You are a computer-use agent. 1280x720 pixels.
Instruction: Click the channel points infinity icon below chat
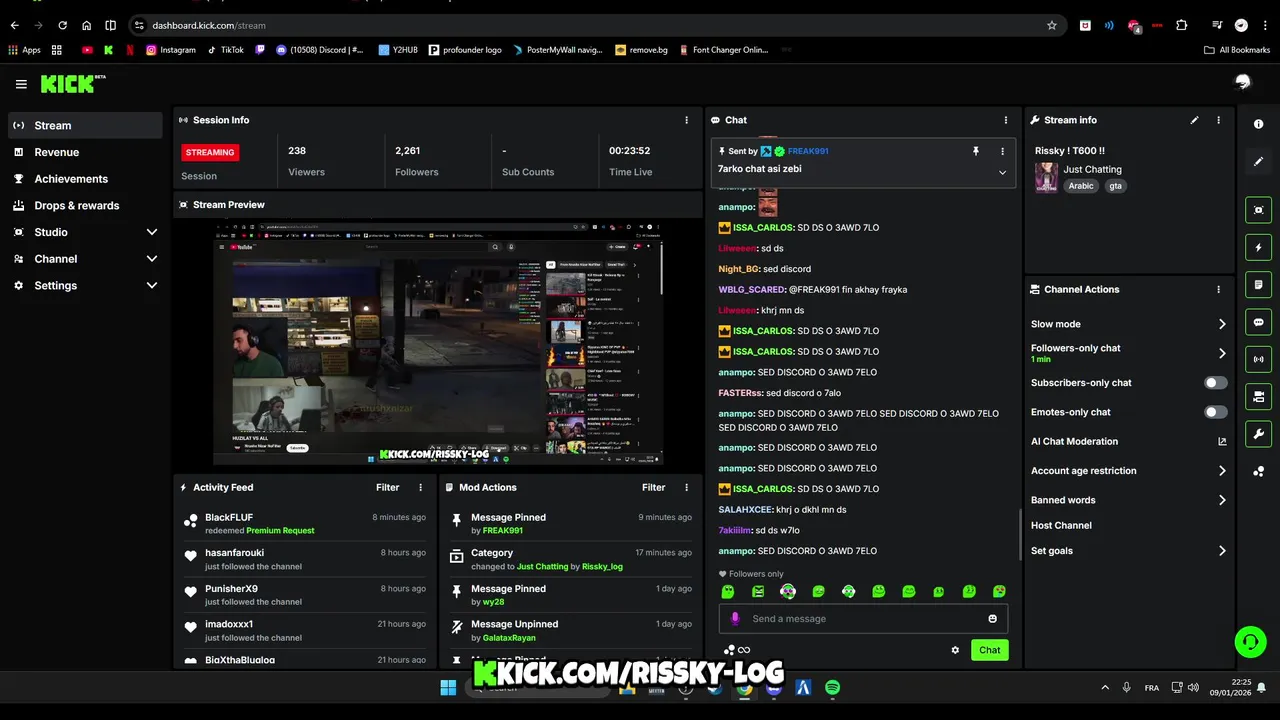738,650
